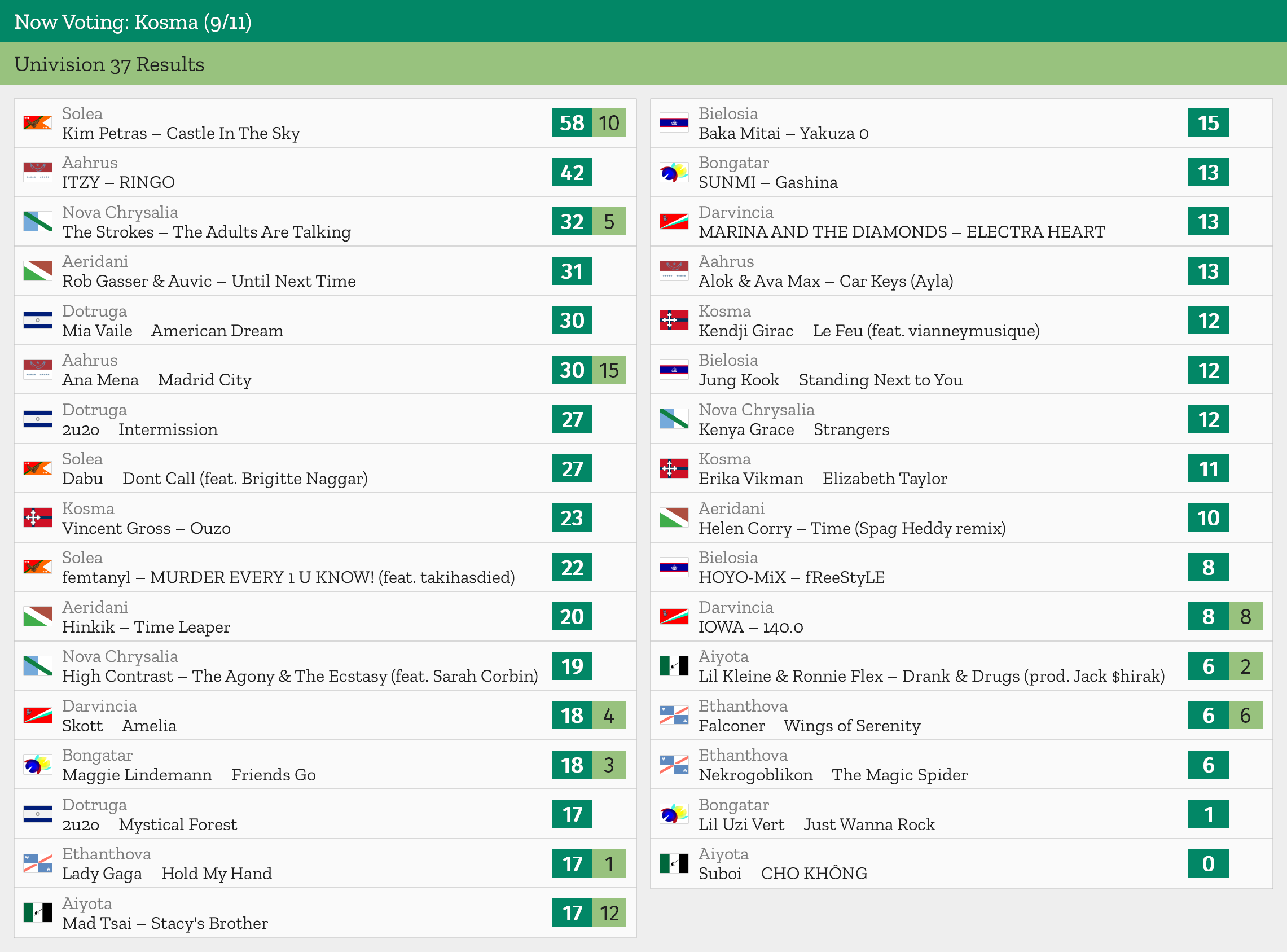The height and width of the screenshot is (952, 1287).
Task: Click the Bongatar flag beside Lil Uzi Vert
Action: coord(674,814)
